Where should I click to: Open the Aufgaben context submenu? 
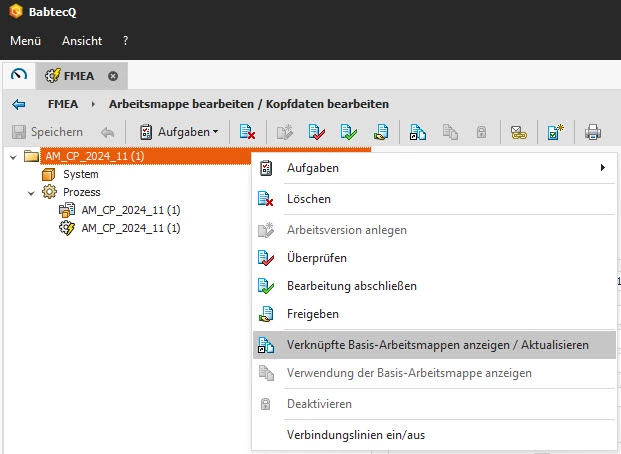tap(434, 168)
